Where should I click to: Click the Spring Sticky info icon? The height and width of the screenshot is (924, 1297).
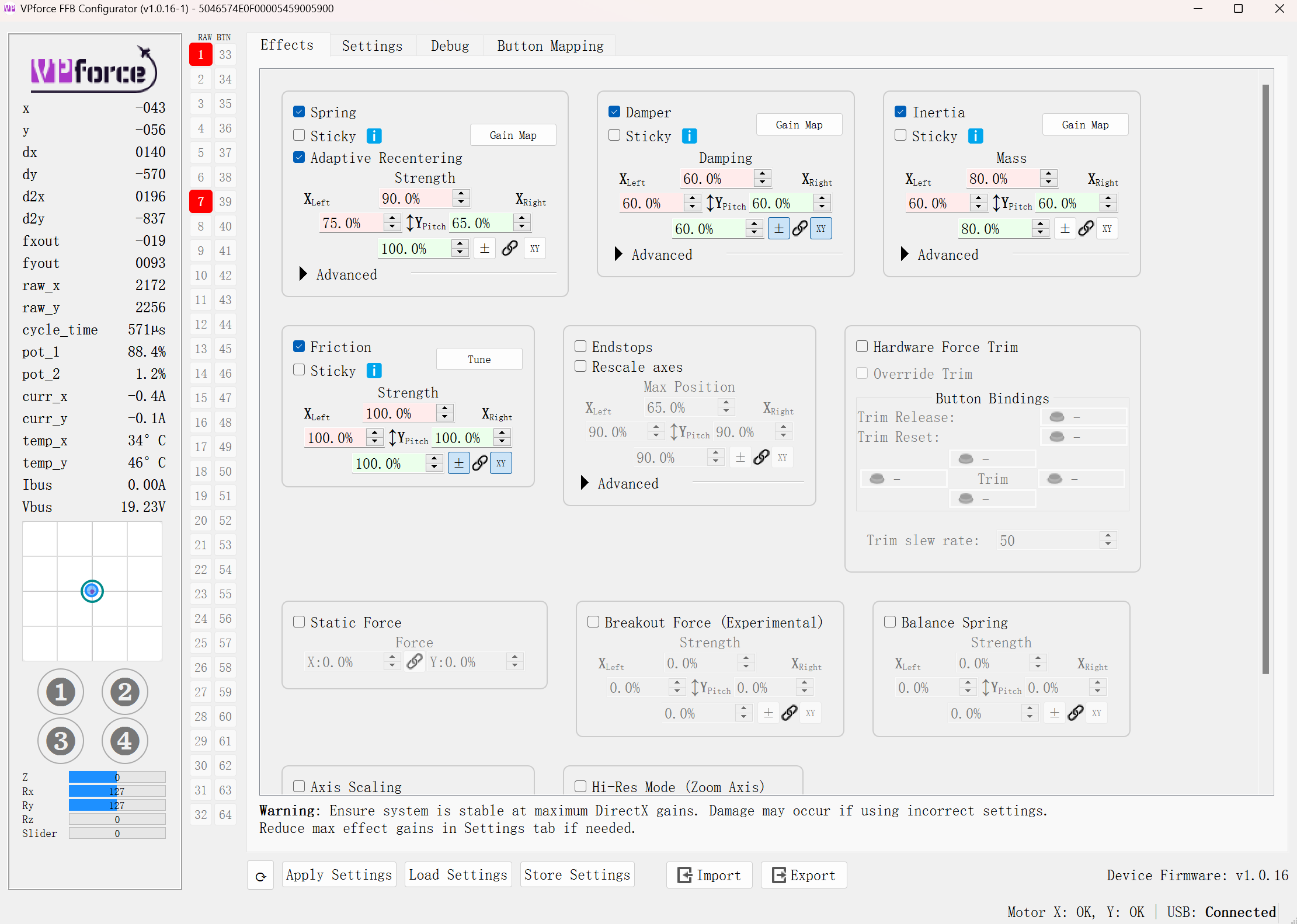374,136
